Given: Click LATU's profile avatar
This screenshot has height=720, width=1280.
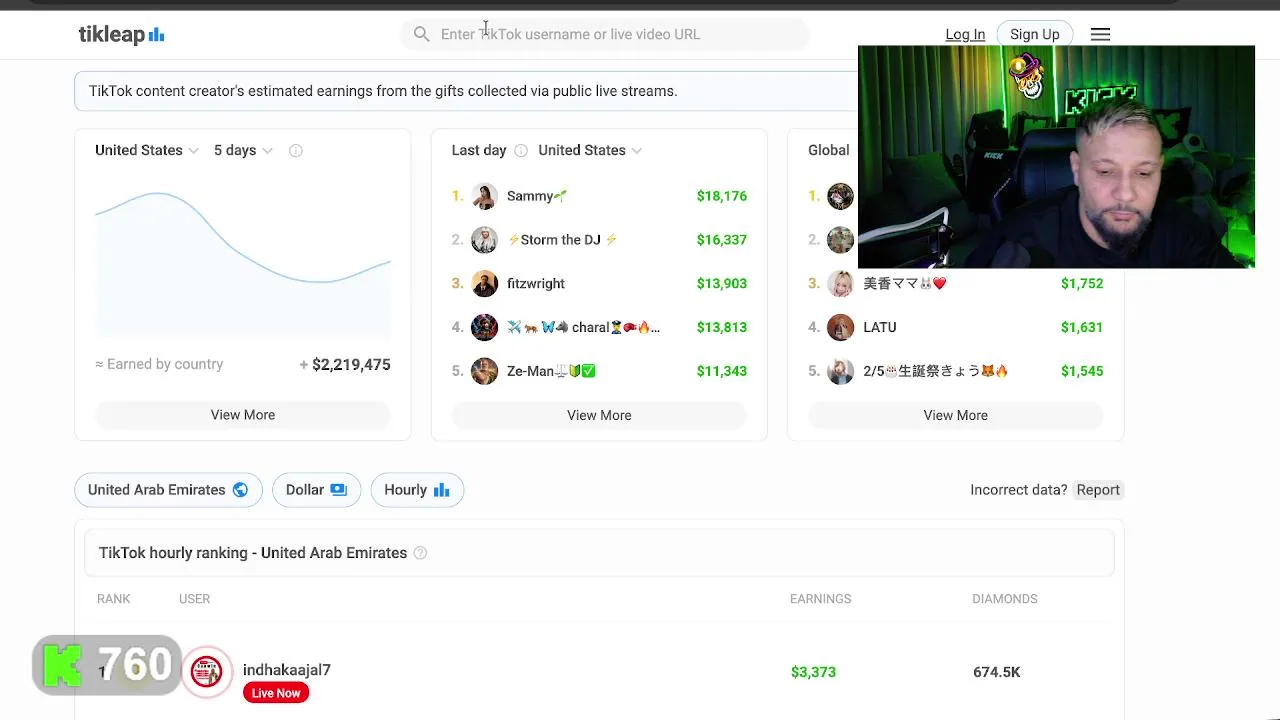Looking at the screenshot, I should 840,327.
